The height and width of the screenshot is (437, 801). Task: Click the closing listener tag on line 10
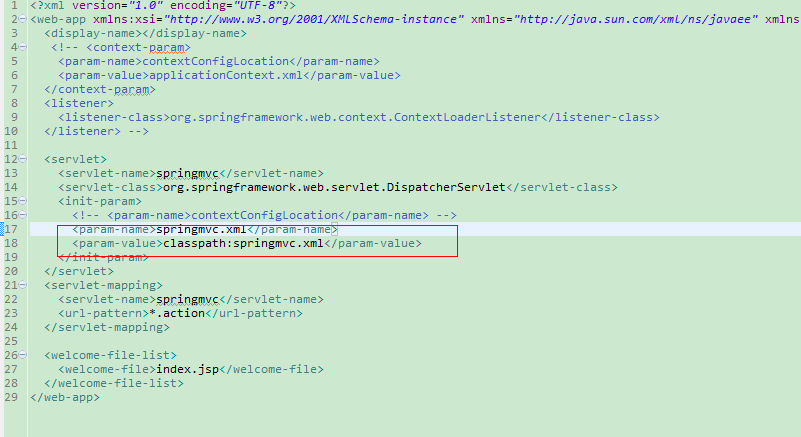point(82,131)
